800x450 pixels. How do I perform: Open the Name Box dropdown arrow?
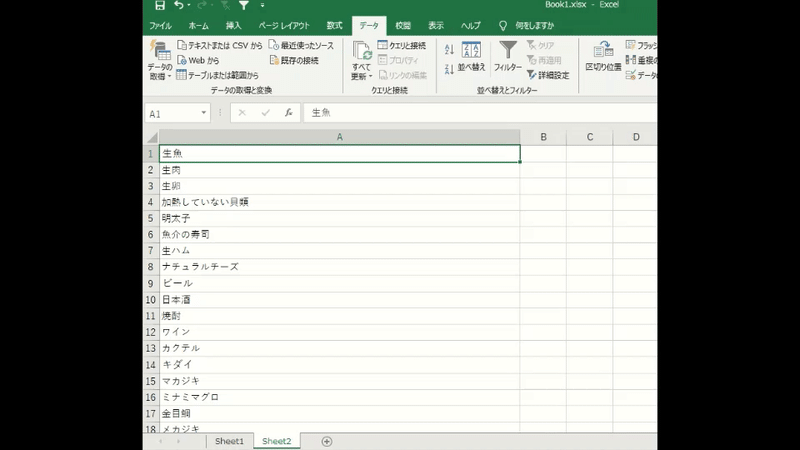[x=204, y=113]
